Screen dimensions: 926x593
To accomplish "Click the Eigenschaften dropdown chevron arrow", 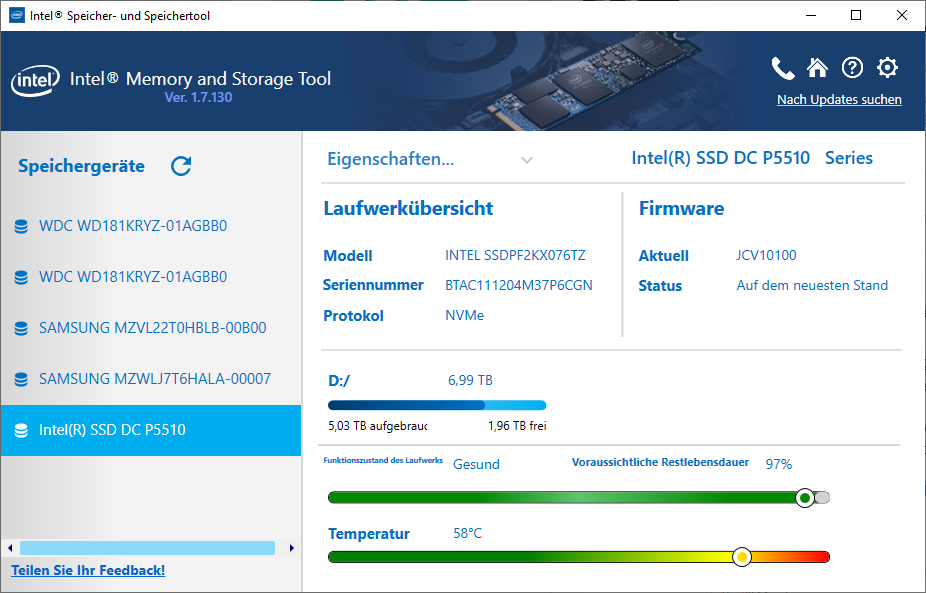I will coord(527,160).
